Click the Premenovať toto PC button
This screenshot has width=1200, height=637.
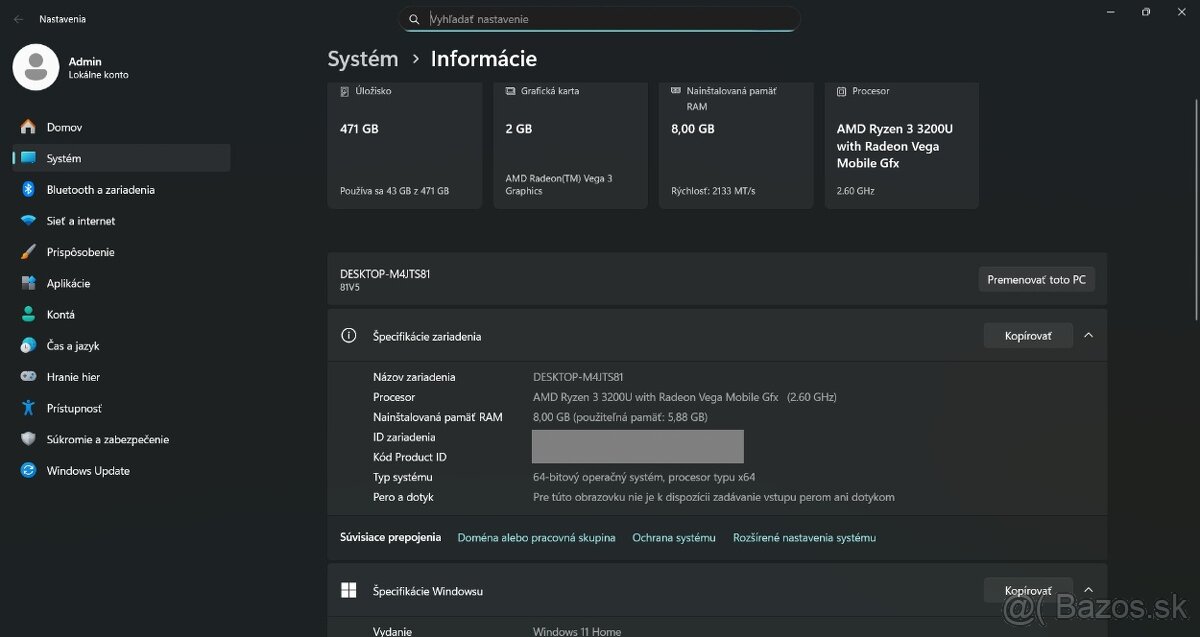click(1036, 279)
